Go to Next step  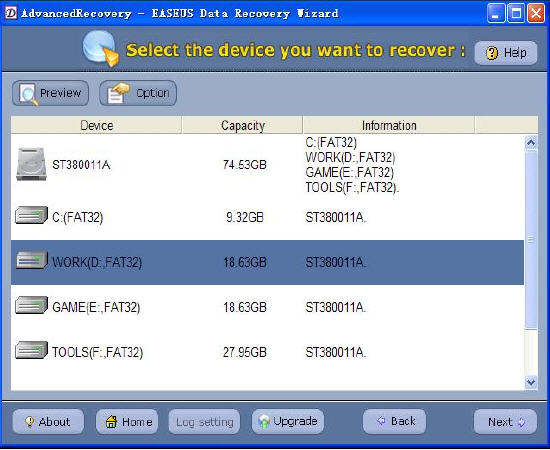[x=505, y=422]
